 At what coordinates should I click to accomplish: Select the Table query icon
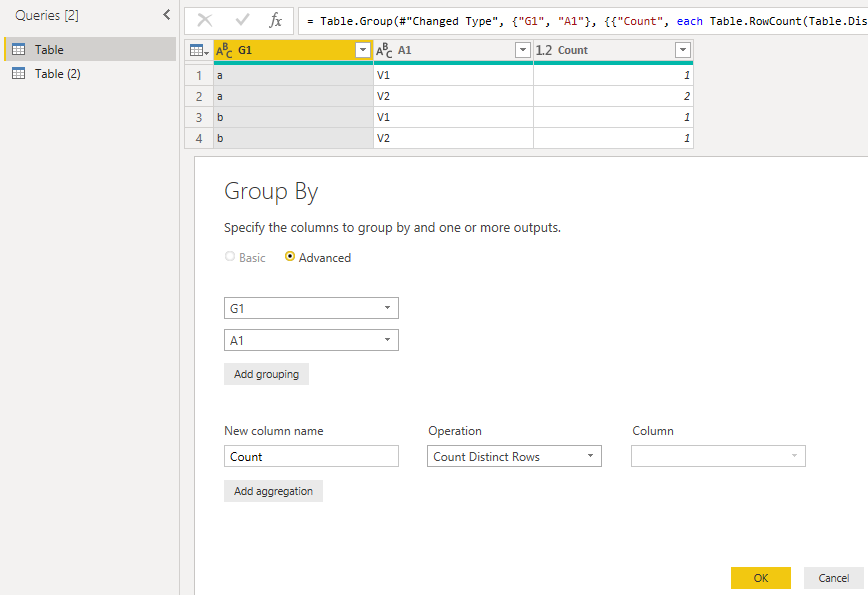(19, 49)
